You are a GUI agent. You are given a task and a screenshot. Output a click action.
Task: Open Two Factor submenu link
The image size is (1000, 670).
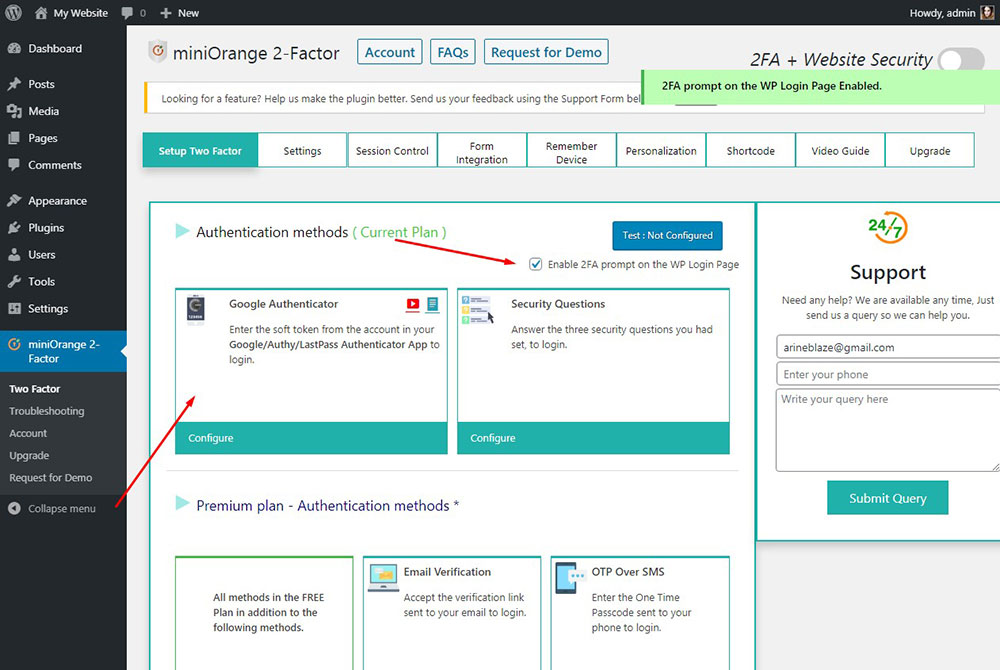(34, 389)
